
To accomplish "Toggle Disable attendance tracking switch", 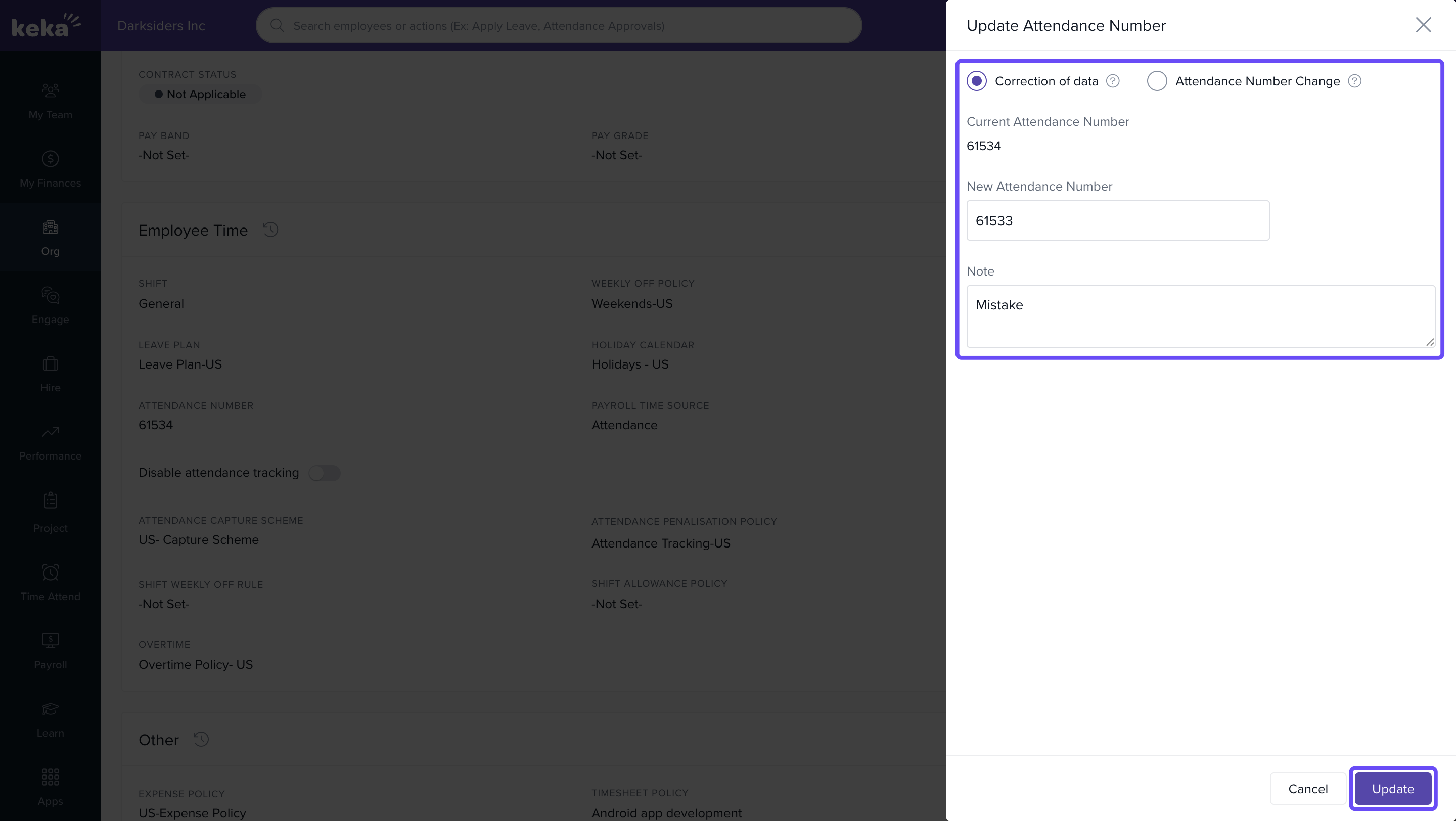I will [x=325, y=473].
